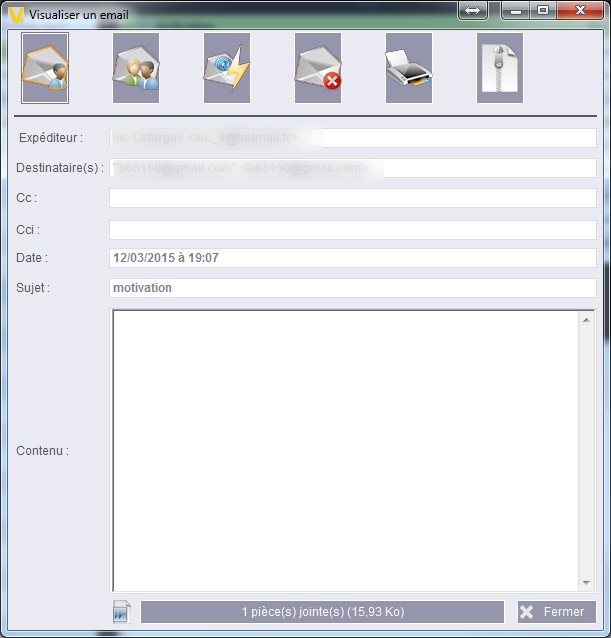Screen dimensions: 611x638
Task: Click the reply to sender envelope icon
Action: (x=45, y=68)
